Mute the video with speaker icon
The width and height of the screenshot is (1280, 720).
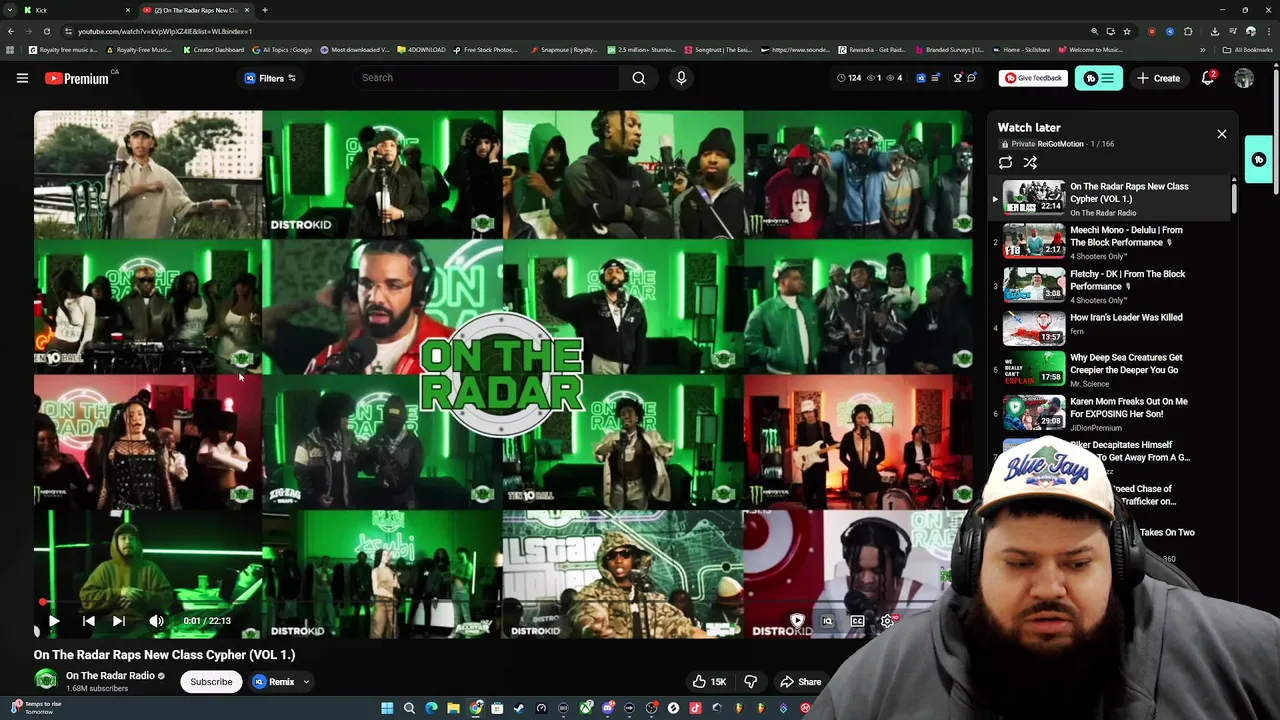tap(156, 621)
